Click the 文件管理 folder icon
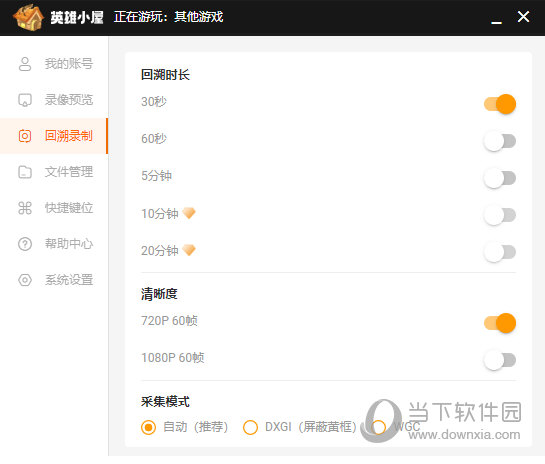This screenshot has height=464, width=545. pos(25,172)
